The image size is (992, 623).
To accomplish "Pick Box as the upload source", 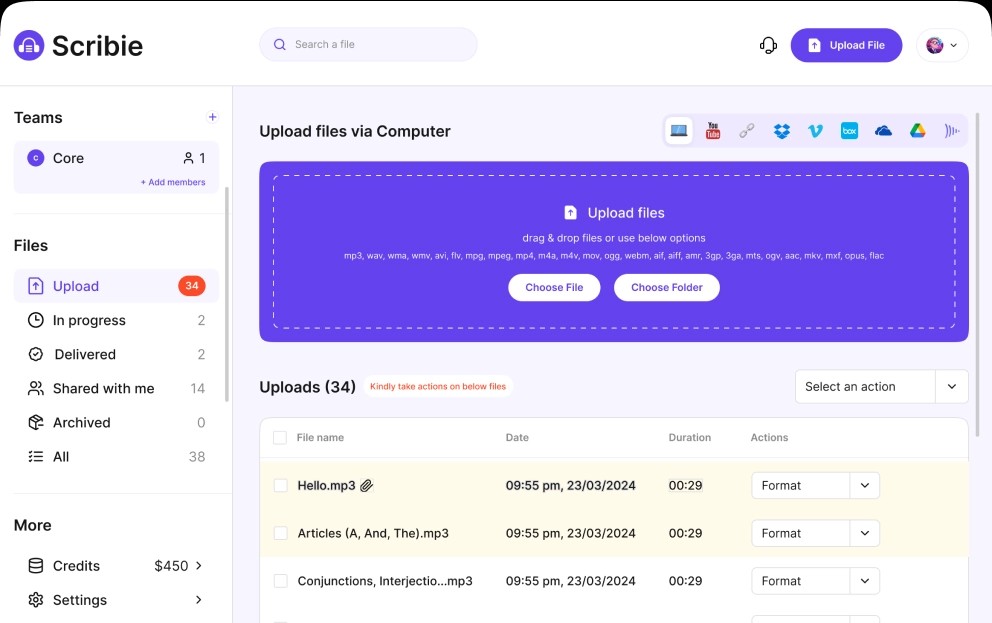I will coord(849,130).
